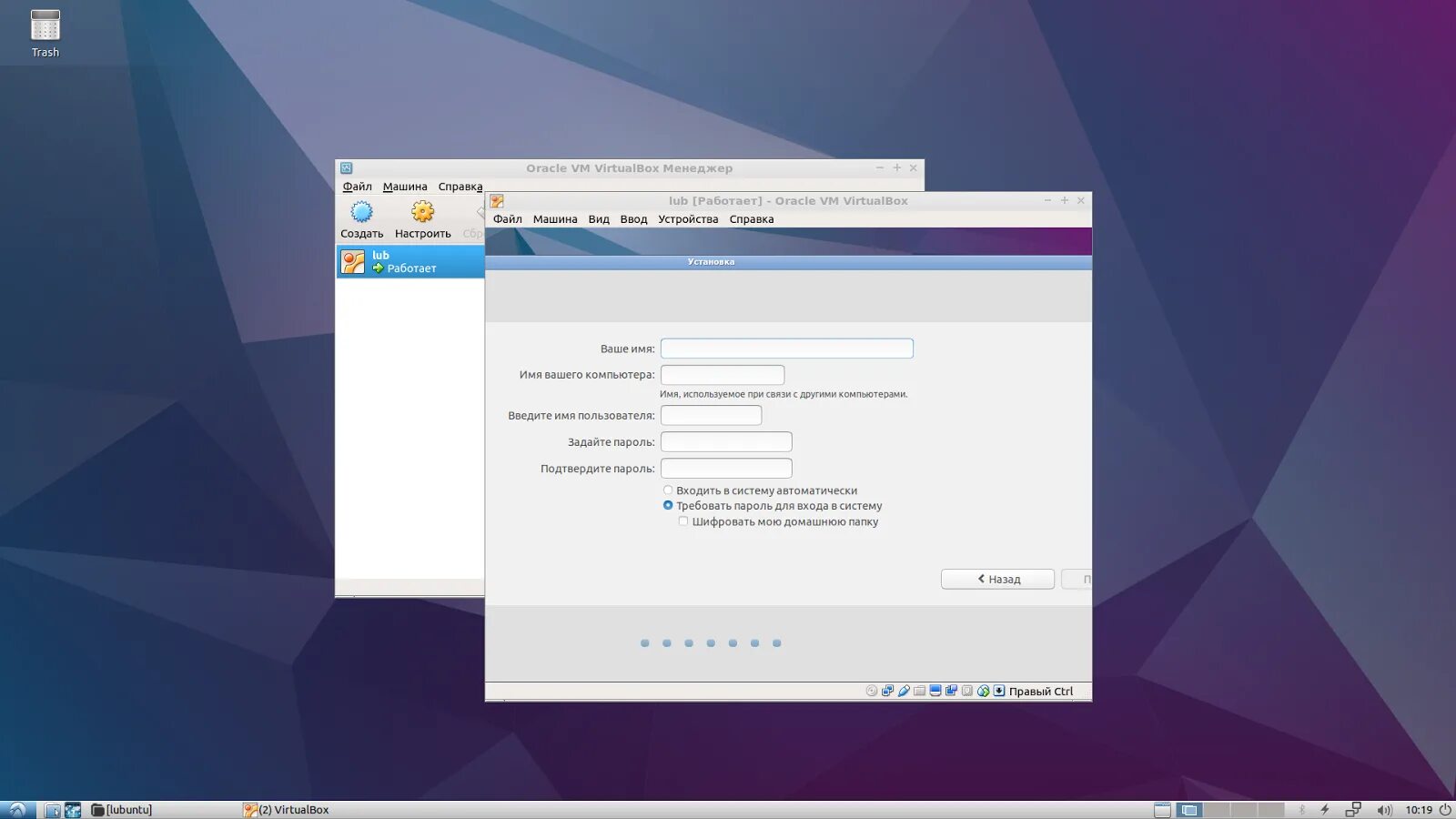Click the network connections tray icon
The width and height of the screenshot is (1456, 819).
(x=1353, y=810)
